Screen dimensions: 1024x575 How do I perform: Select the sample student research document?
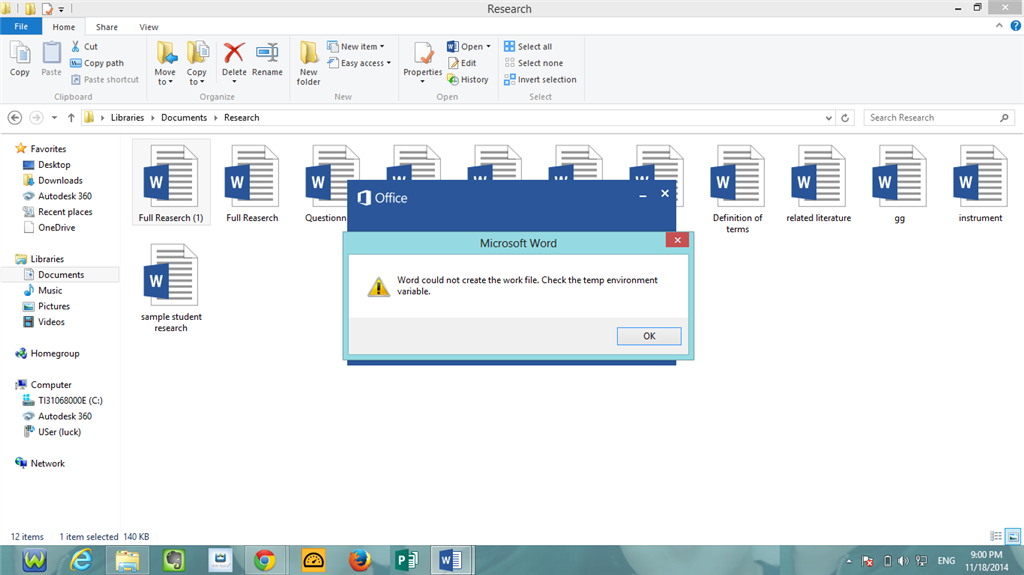[x=171, y=288]
